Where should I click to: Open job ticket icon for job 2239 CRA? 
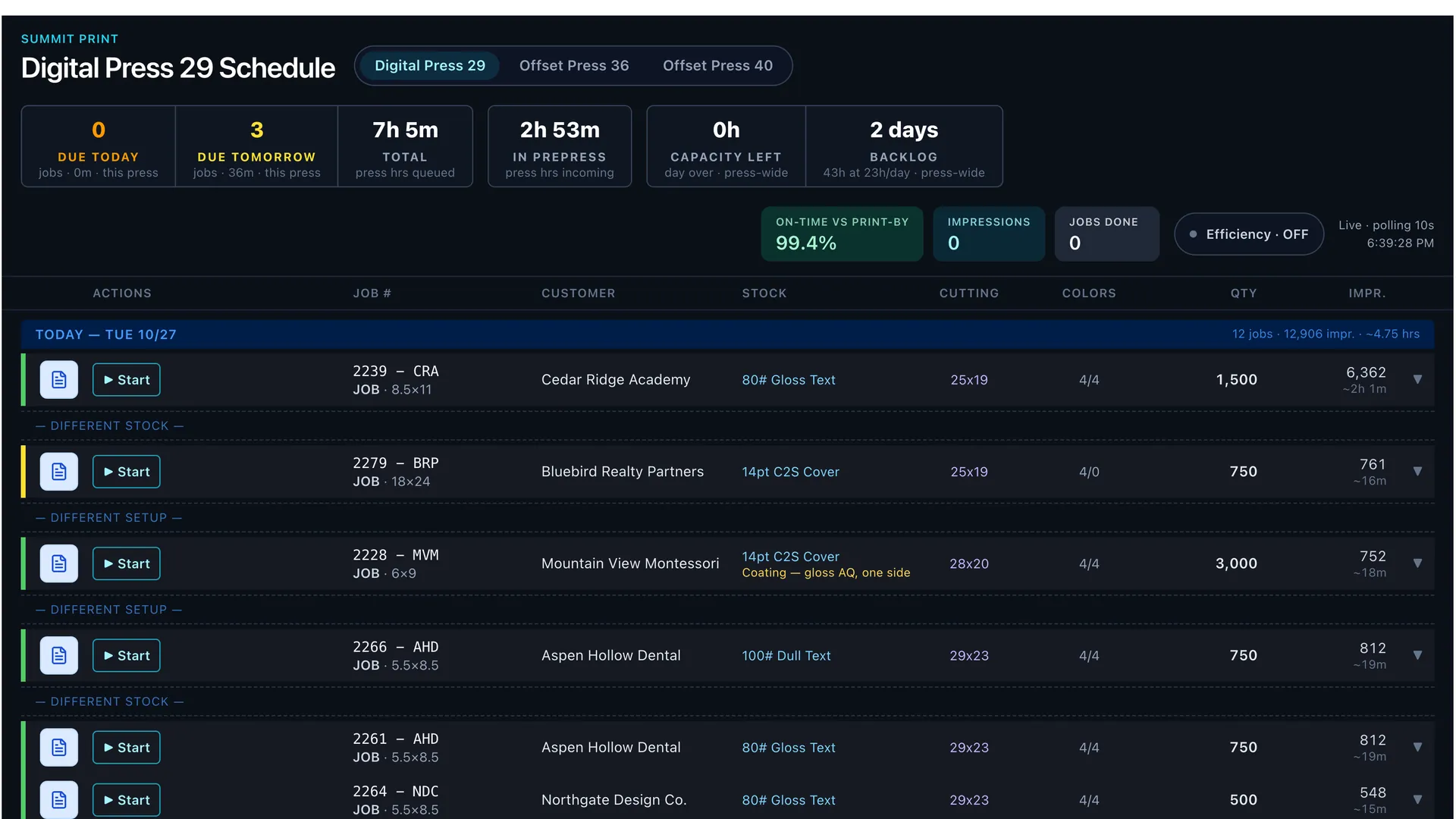point(59,380)
